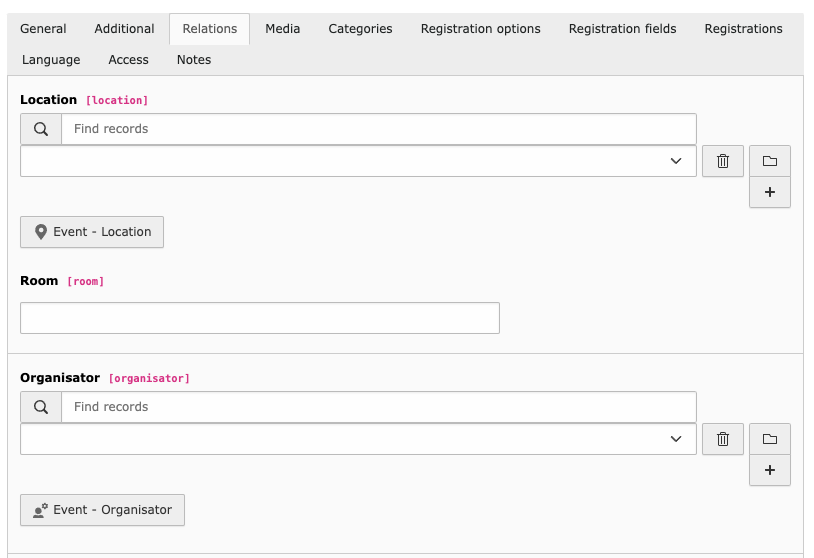
Task: Add a new Location with the plus icon
Action: pos(770,192)
